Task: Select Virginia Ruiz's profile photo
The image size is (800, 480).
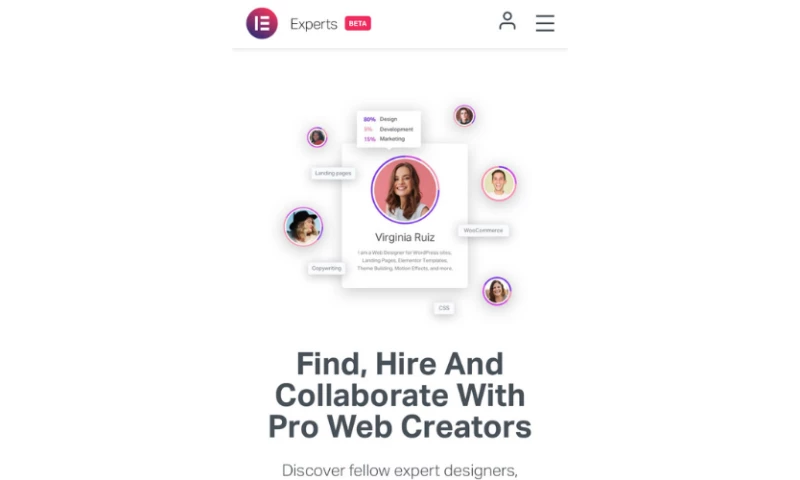Action: pos(405,190)
